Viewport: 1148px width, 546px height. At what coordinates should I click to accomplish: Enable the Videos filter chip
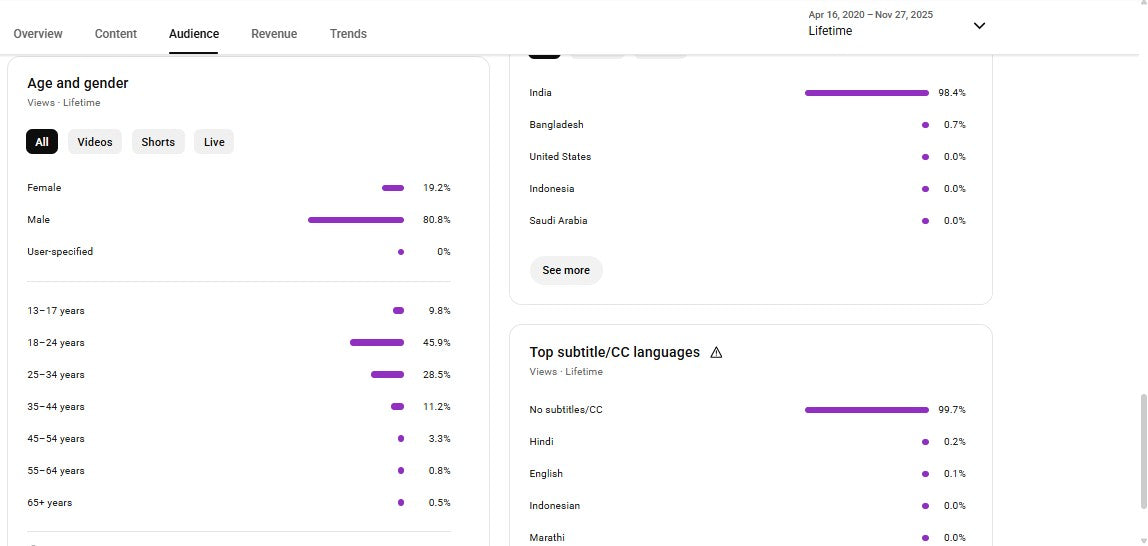coord(95,142)
